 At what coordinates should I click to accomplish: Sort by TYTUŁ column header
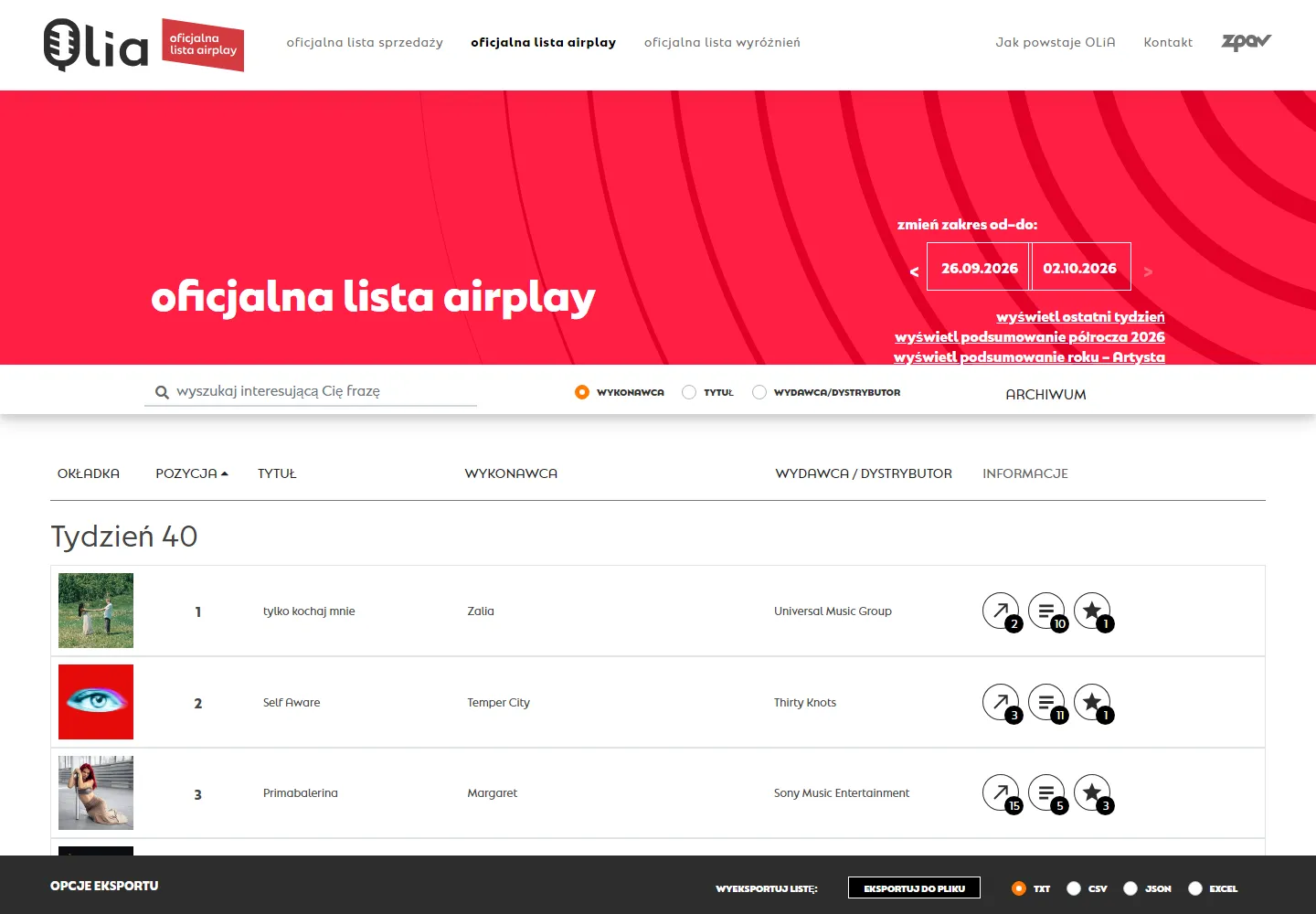click(277, 473)
